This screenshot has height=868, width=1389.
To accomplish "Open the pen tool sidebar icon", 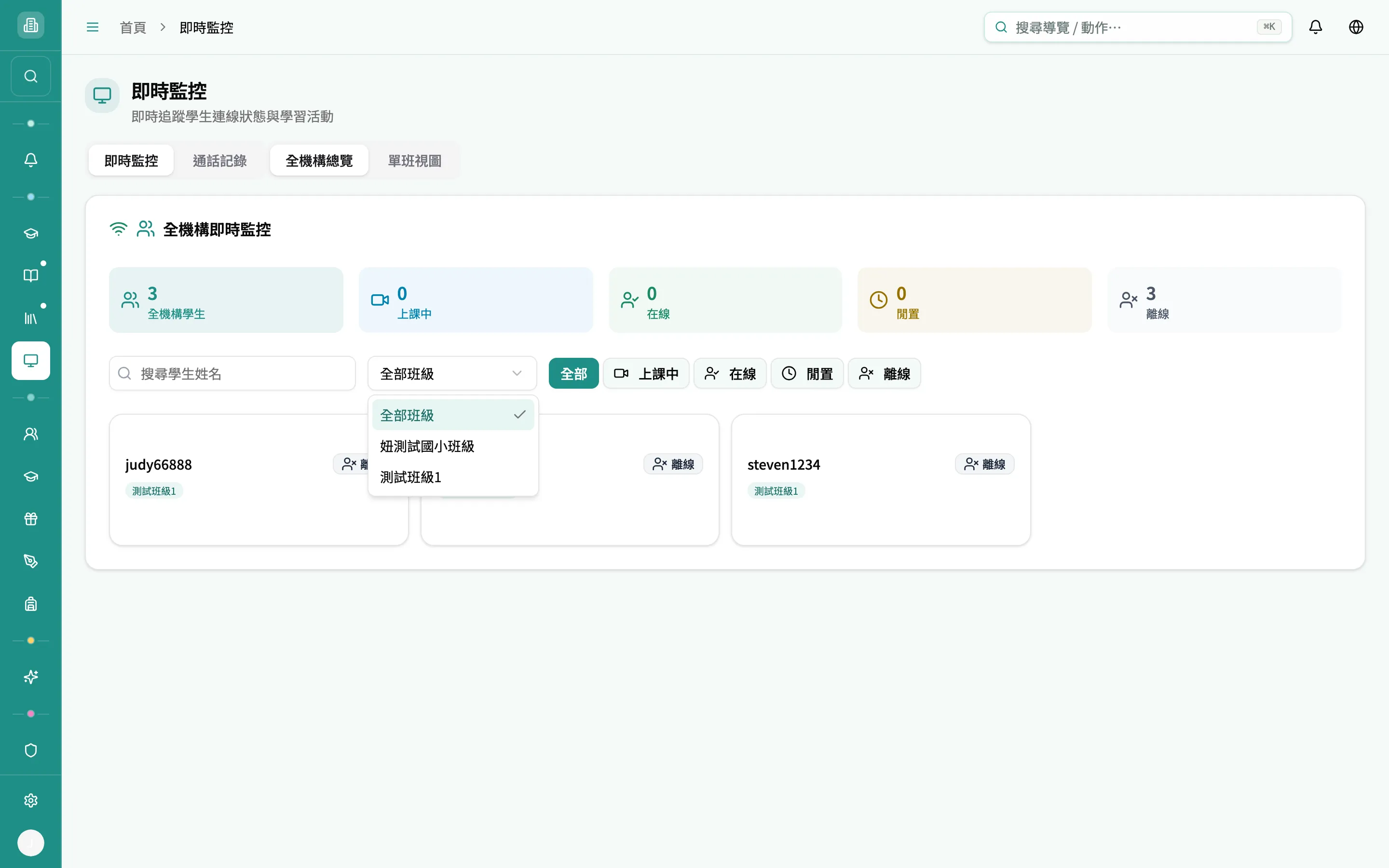I will click(x=30, y=561).
